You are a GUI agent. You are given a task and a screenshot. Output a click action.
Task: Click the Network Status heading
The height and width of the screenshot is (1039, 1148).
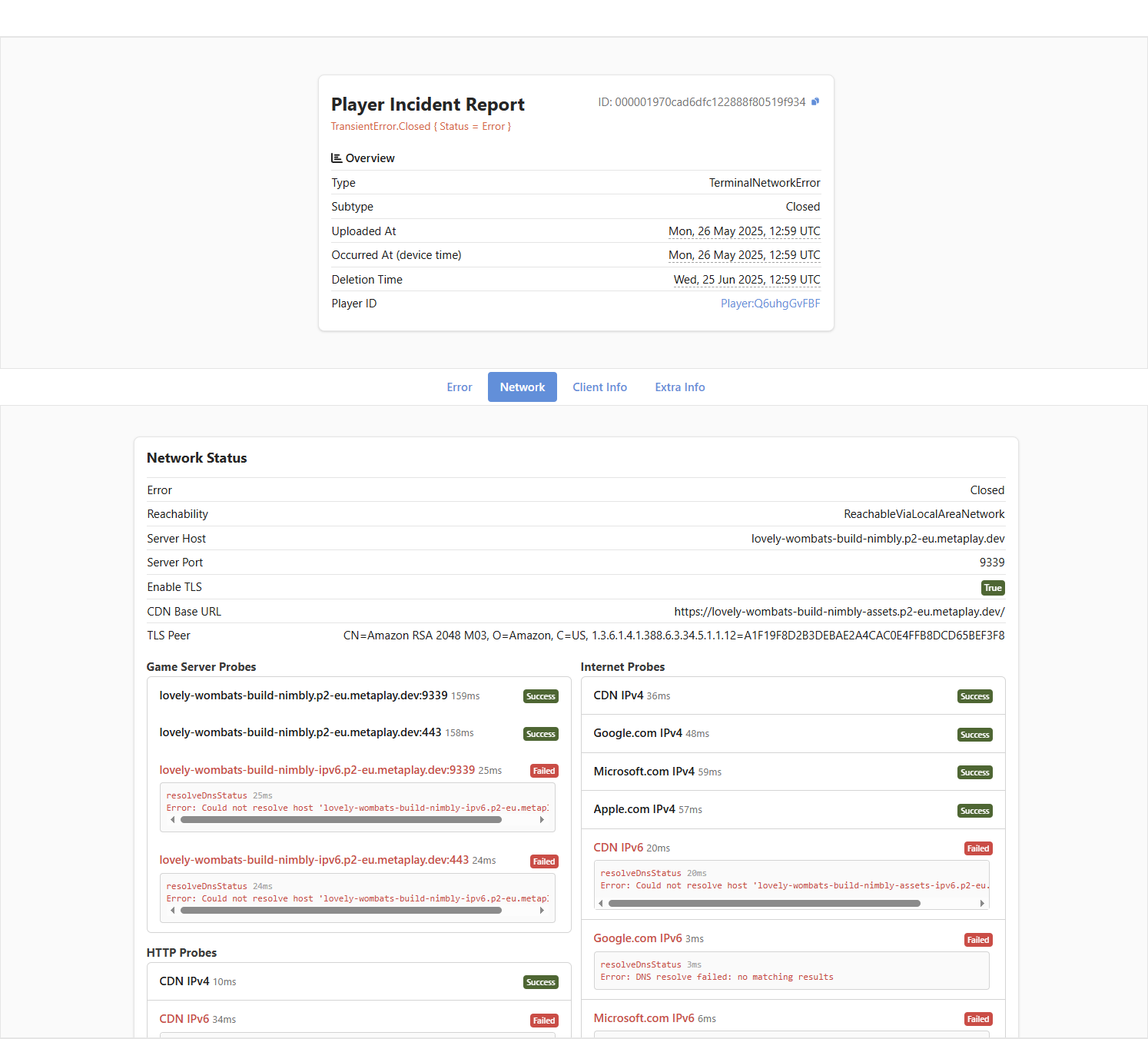tap(197, 458)
